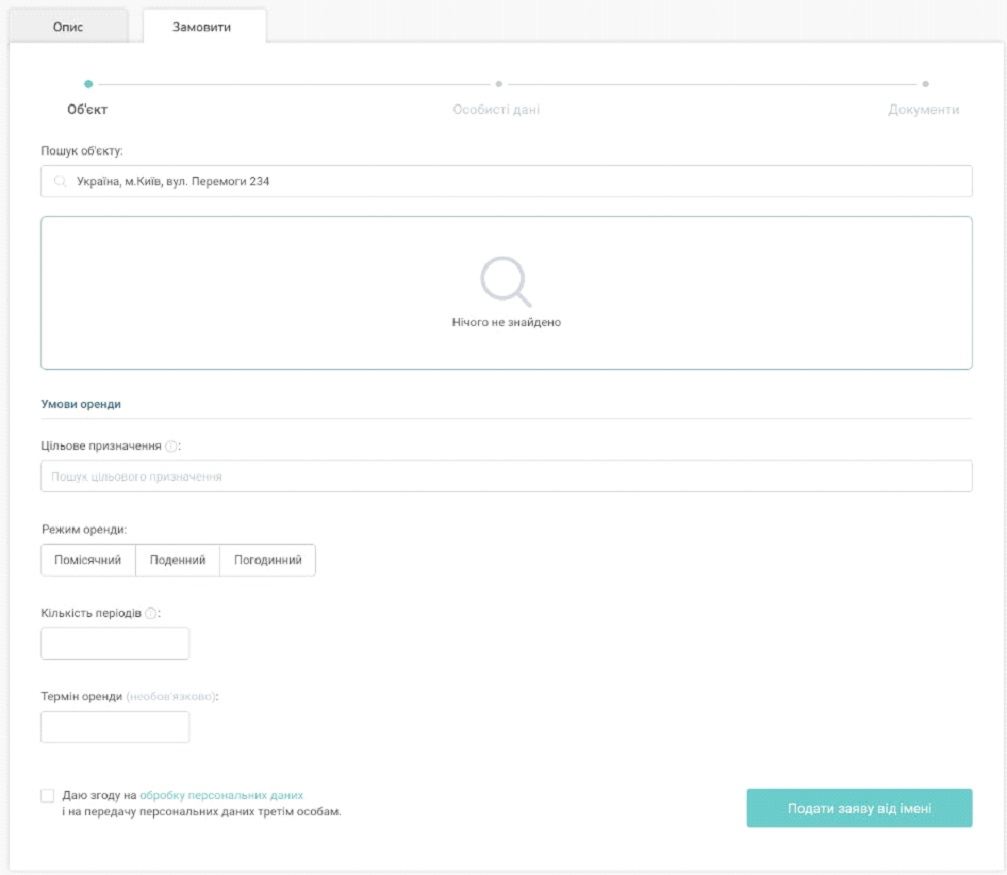Click the search magnifier icon in object field
1007x875 pixels.
click(60, 182)
